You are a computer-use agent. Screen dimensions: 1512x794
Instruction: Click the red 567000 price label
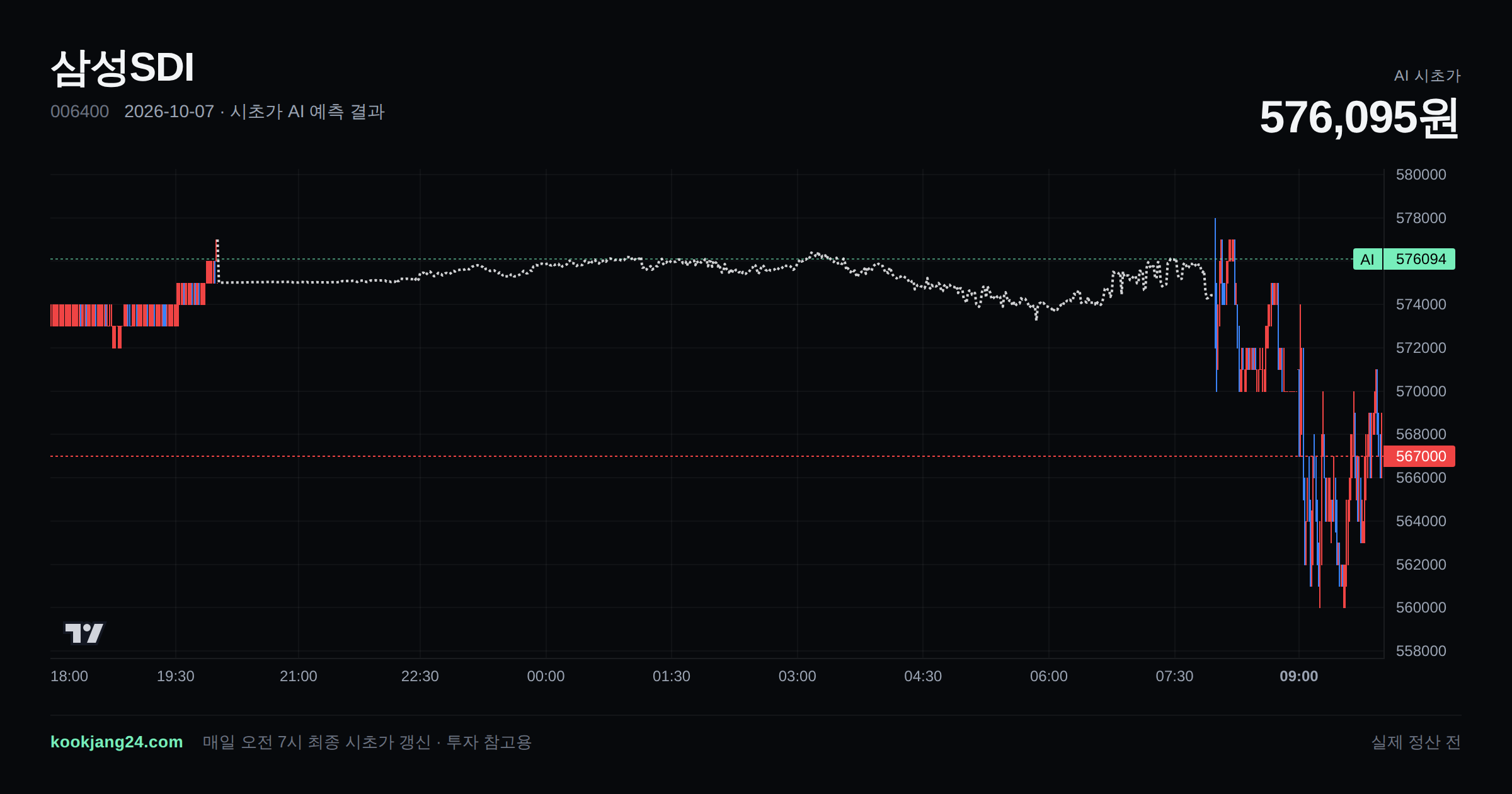coord(1420,456)
